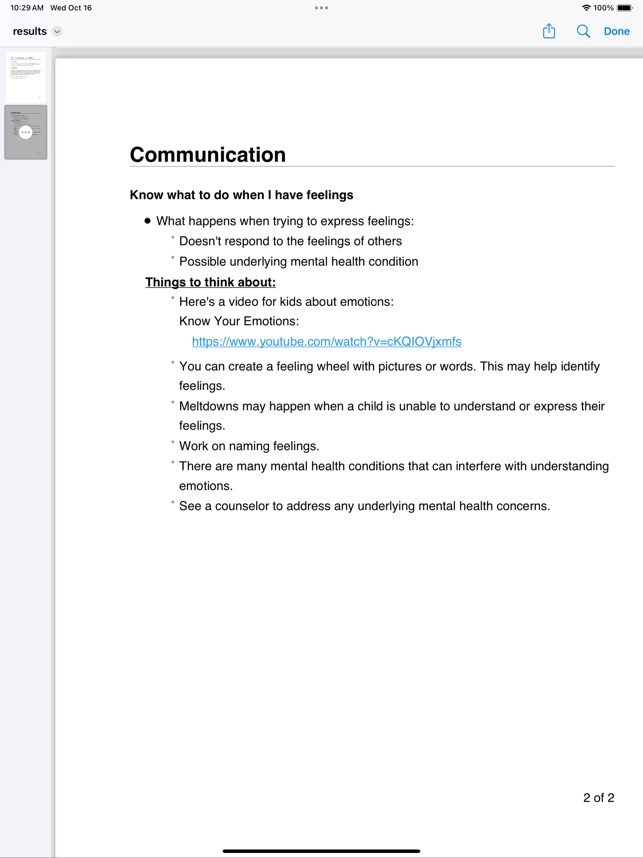Tap the "2 of 2" page indicator
Viewport: 643px width, 858px height.
[598, 797]
